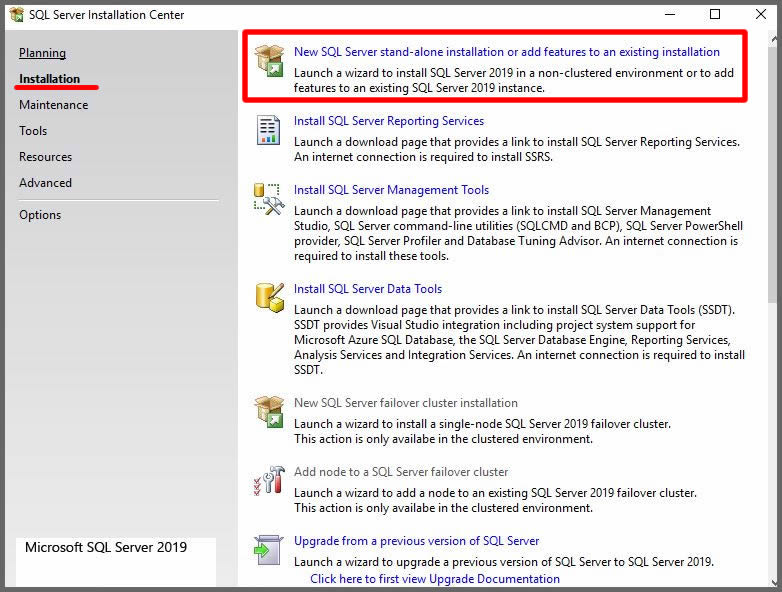Launch New SQL Server stand-alone installation link

(x=506, y=52)
